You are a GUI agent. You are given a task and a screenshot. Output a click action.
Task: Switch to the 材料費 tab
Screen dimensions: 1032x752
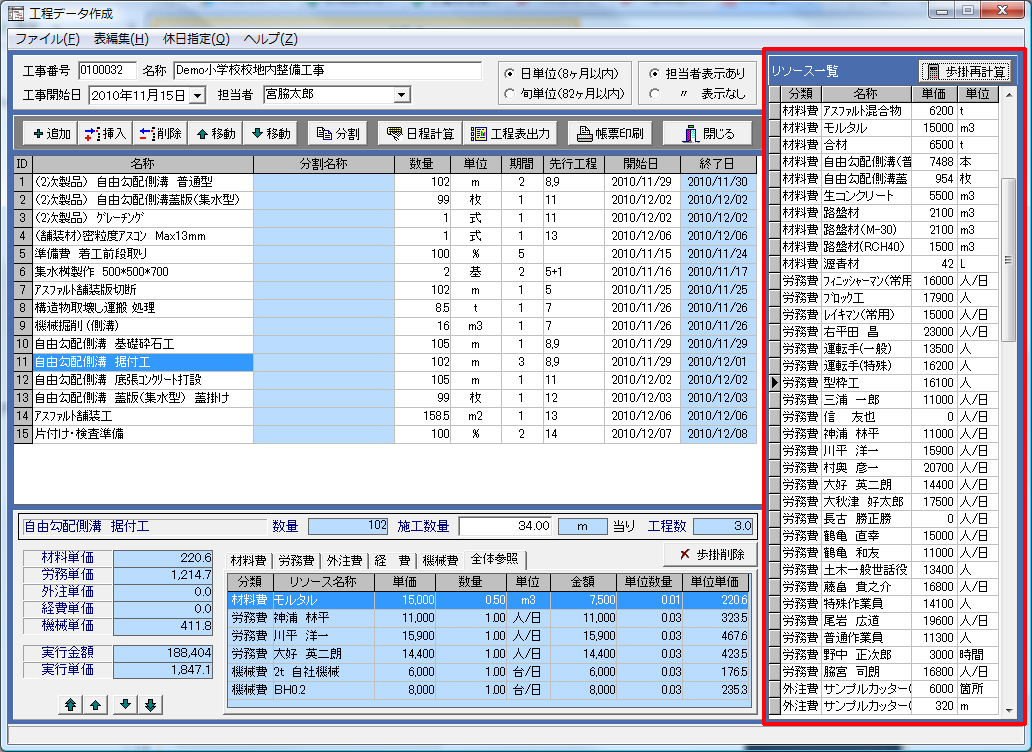tap(248, 561)
